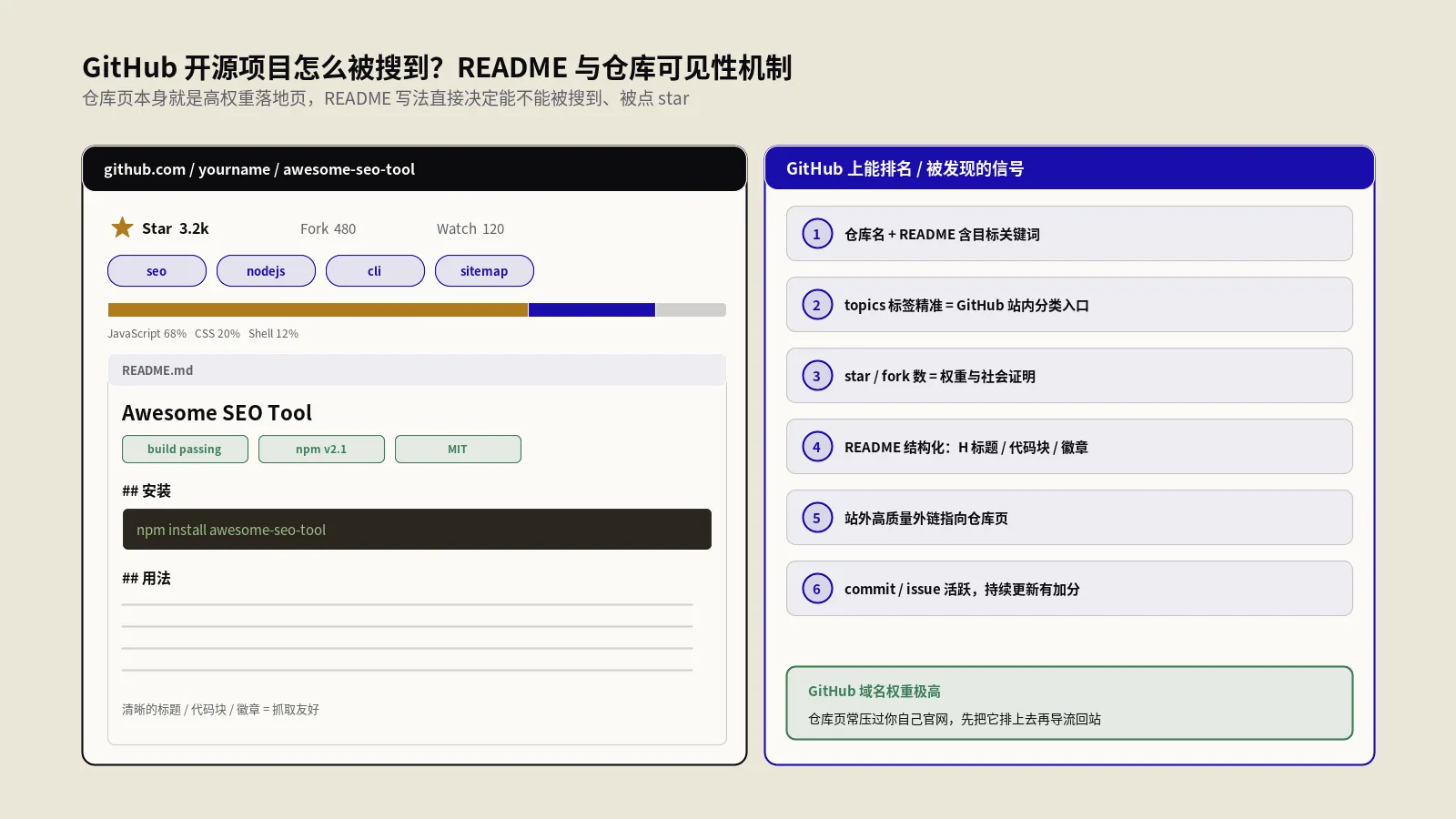Click the GitHub 上能排名 / 被发现的信号 header
The height and width of the screenshot is (819, 1456).
click(905, 168)
